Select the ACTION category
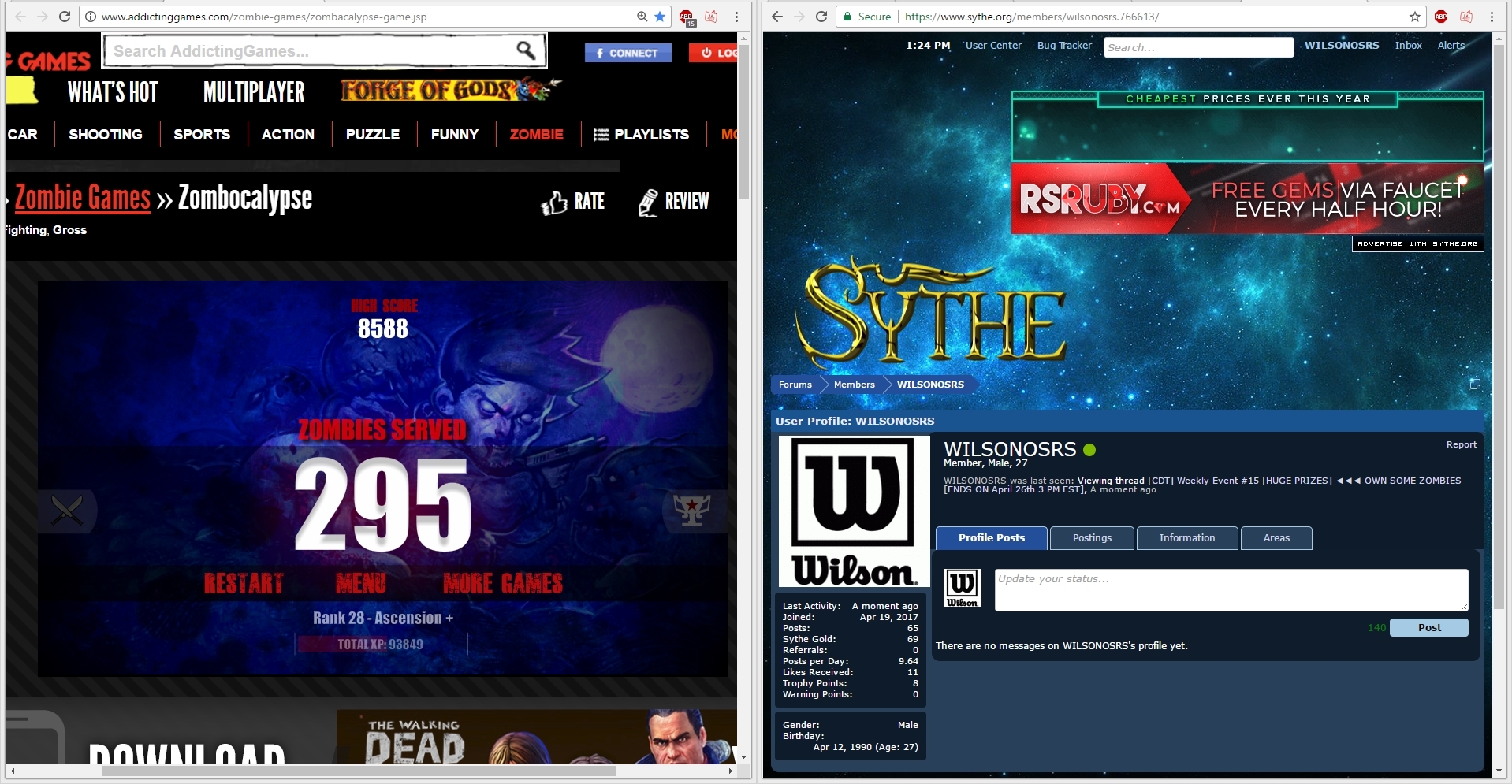Screen dimensions: 1512x784 (x=288, y=135)
